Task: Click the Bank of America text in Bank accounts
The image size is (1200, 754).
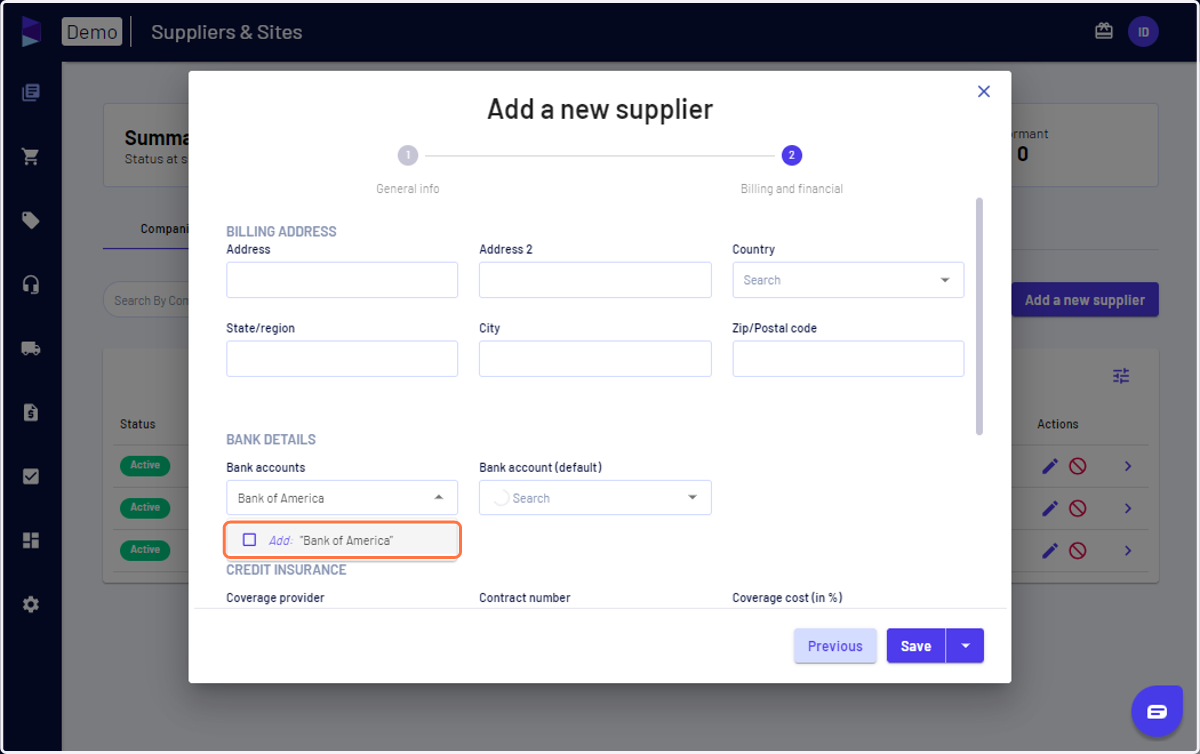Action: (x=281, y=498)
